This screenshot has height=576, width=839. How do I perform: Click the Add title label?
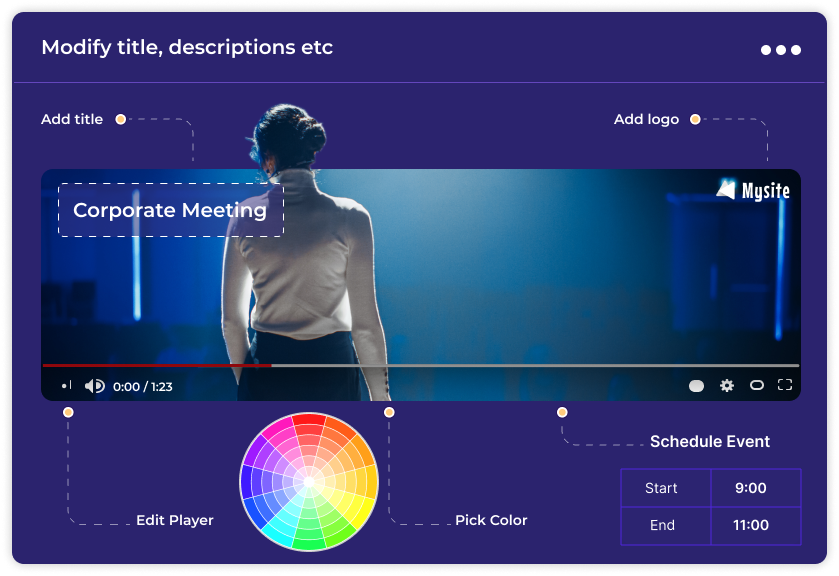tap(72, 119)
